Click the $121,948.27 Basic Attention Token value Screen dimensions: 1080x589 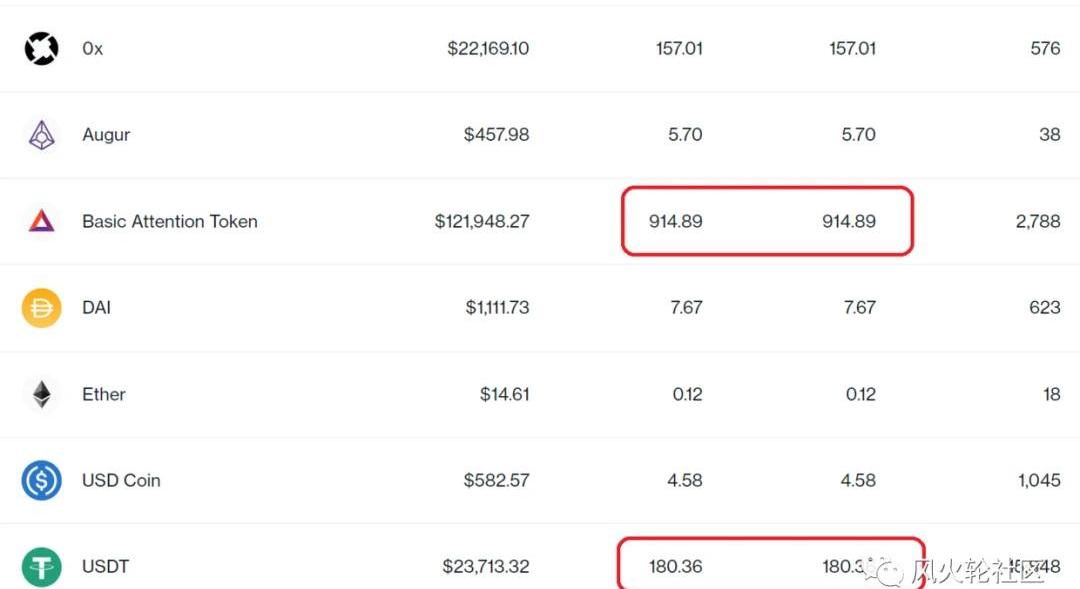coord(481,221)
